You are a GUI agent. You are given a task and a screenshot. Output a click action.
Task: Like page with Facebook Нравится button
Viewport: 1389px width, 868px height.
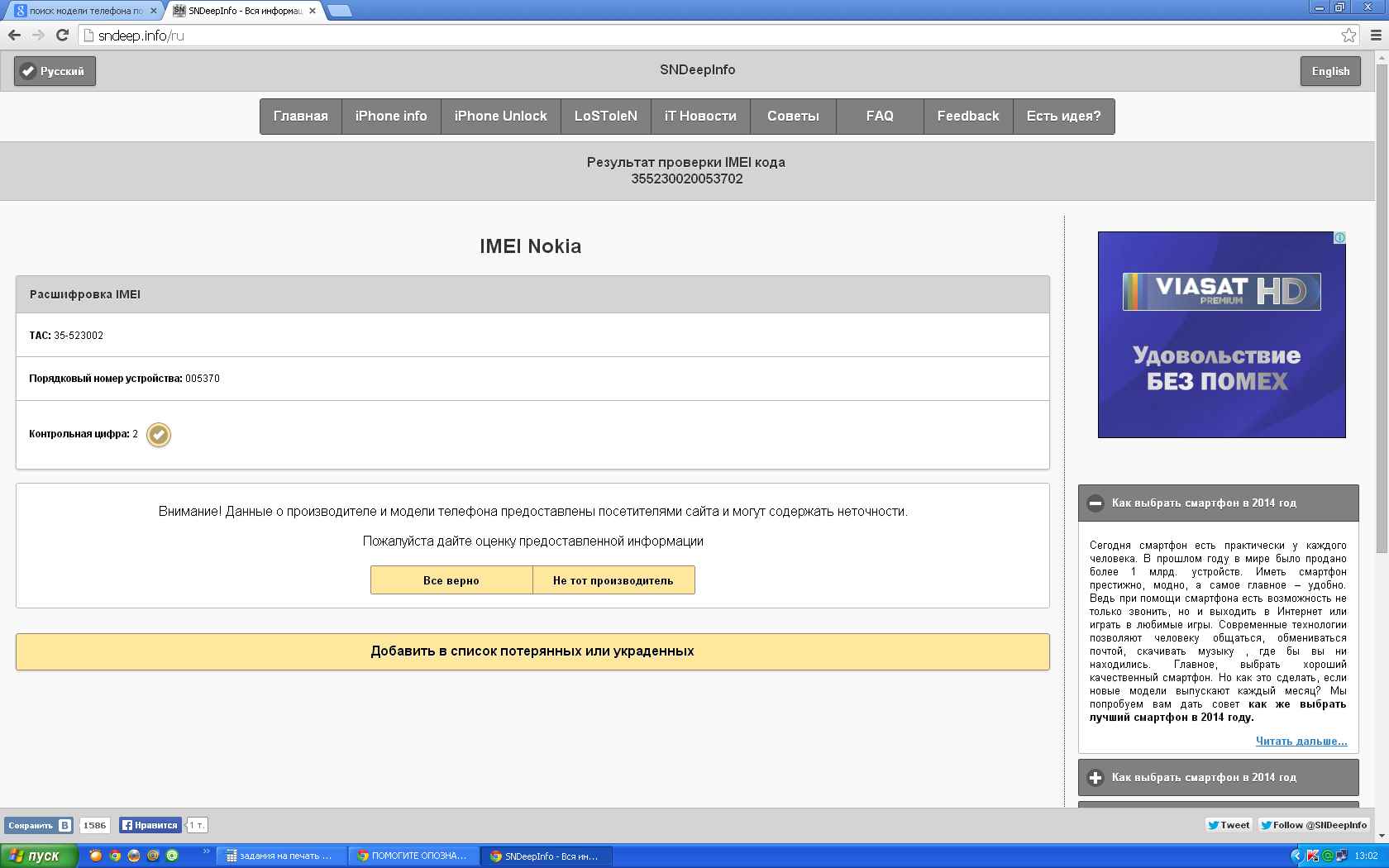[150, 825]
